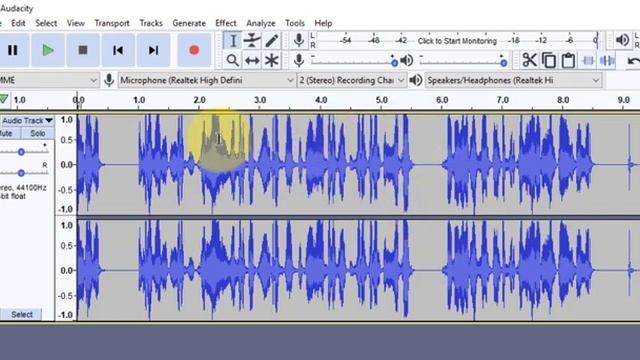
Task: Click the playback meter speaker icon
Action: tap(622, 40)
